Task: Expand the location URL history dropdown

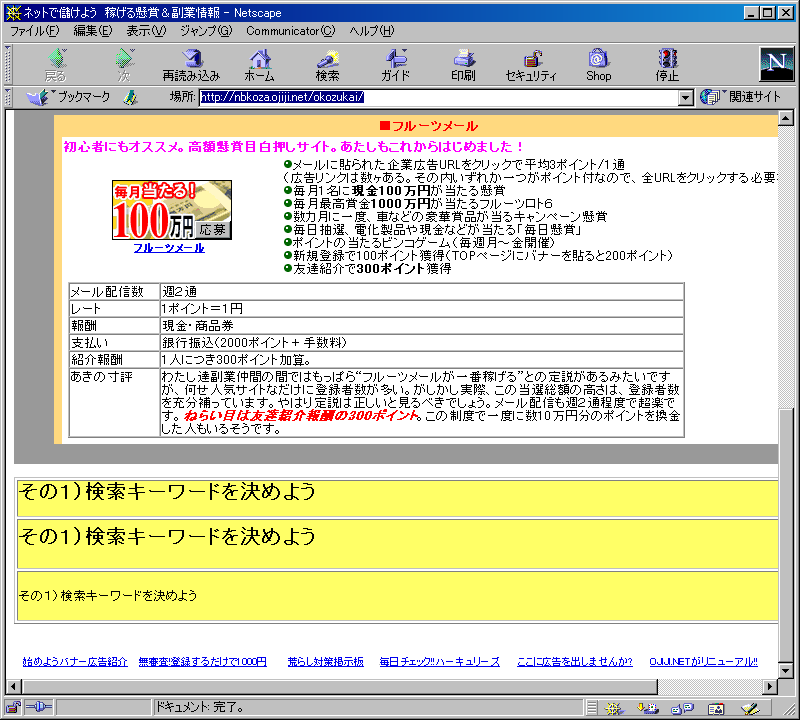Action: pos(686,97)
